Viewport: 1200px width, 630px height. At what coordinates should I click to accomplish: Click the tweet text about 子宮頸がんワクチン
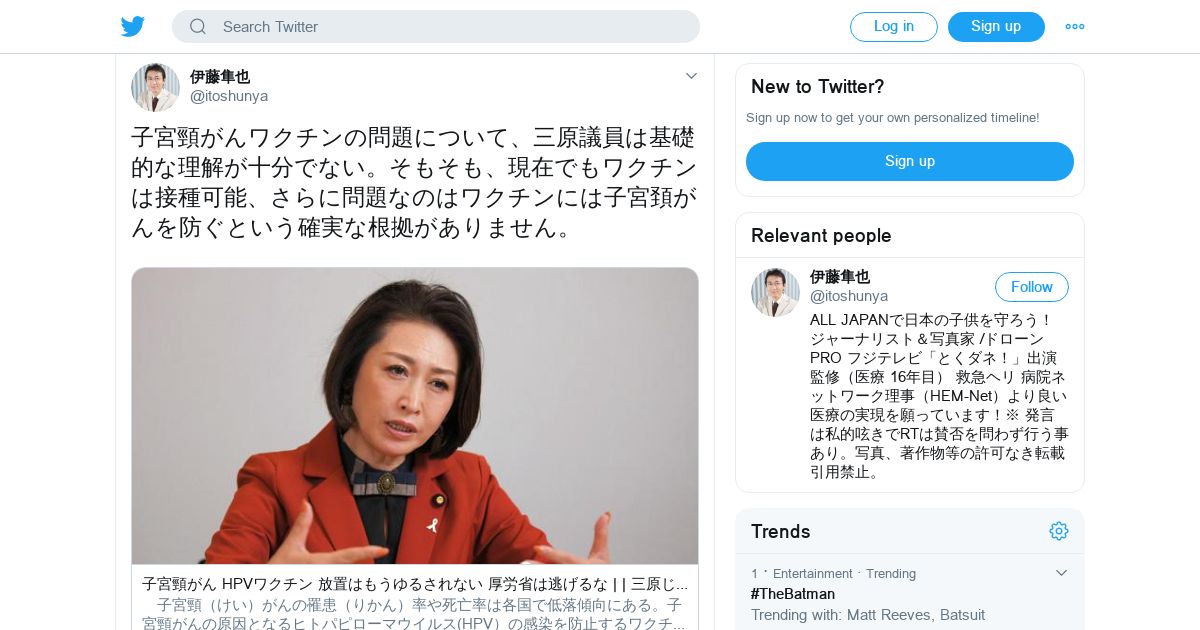pyautogui.click(x=414, y=182)
